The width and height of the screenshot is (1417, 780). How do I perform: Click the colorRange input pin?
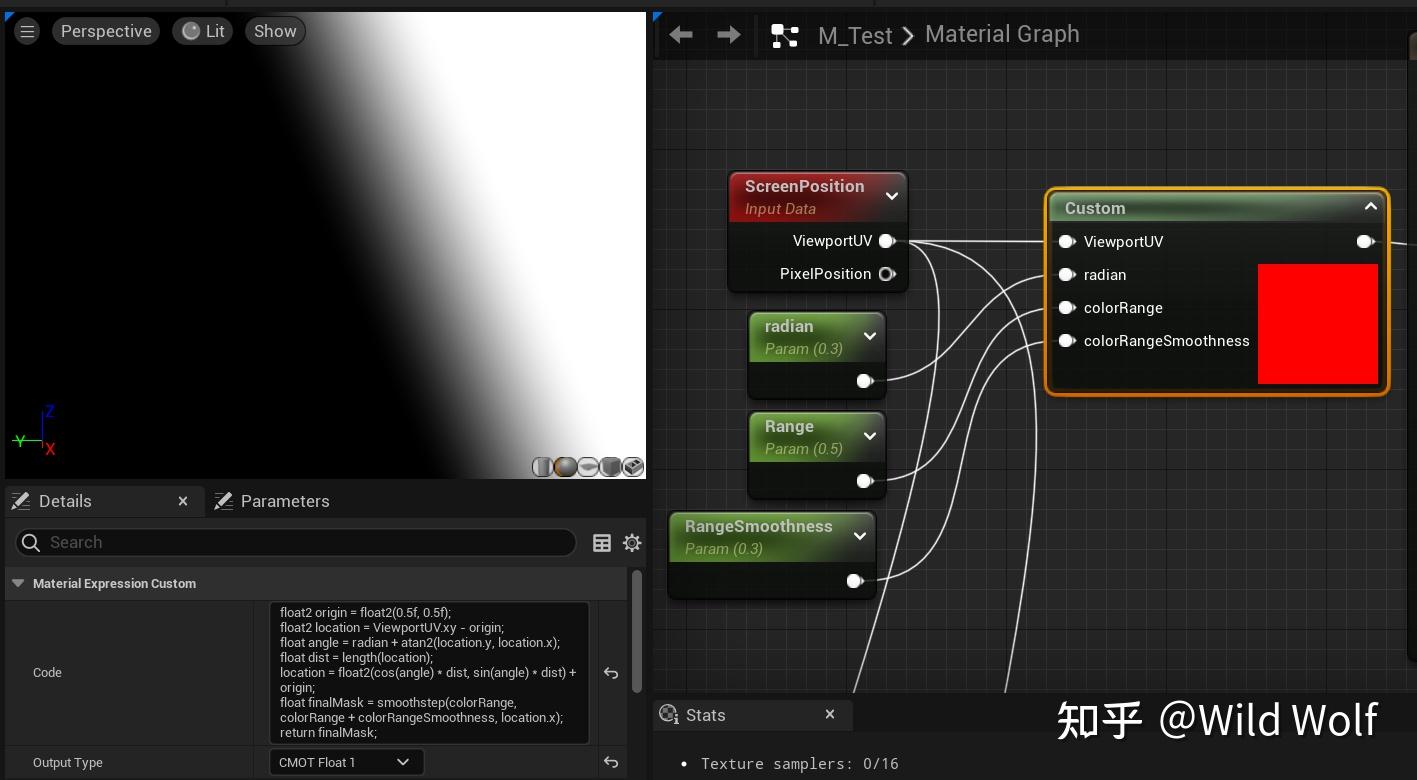pyautogui.click(x=1066, y=308)
